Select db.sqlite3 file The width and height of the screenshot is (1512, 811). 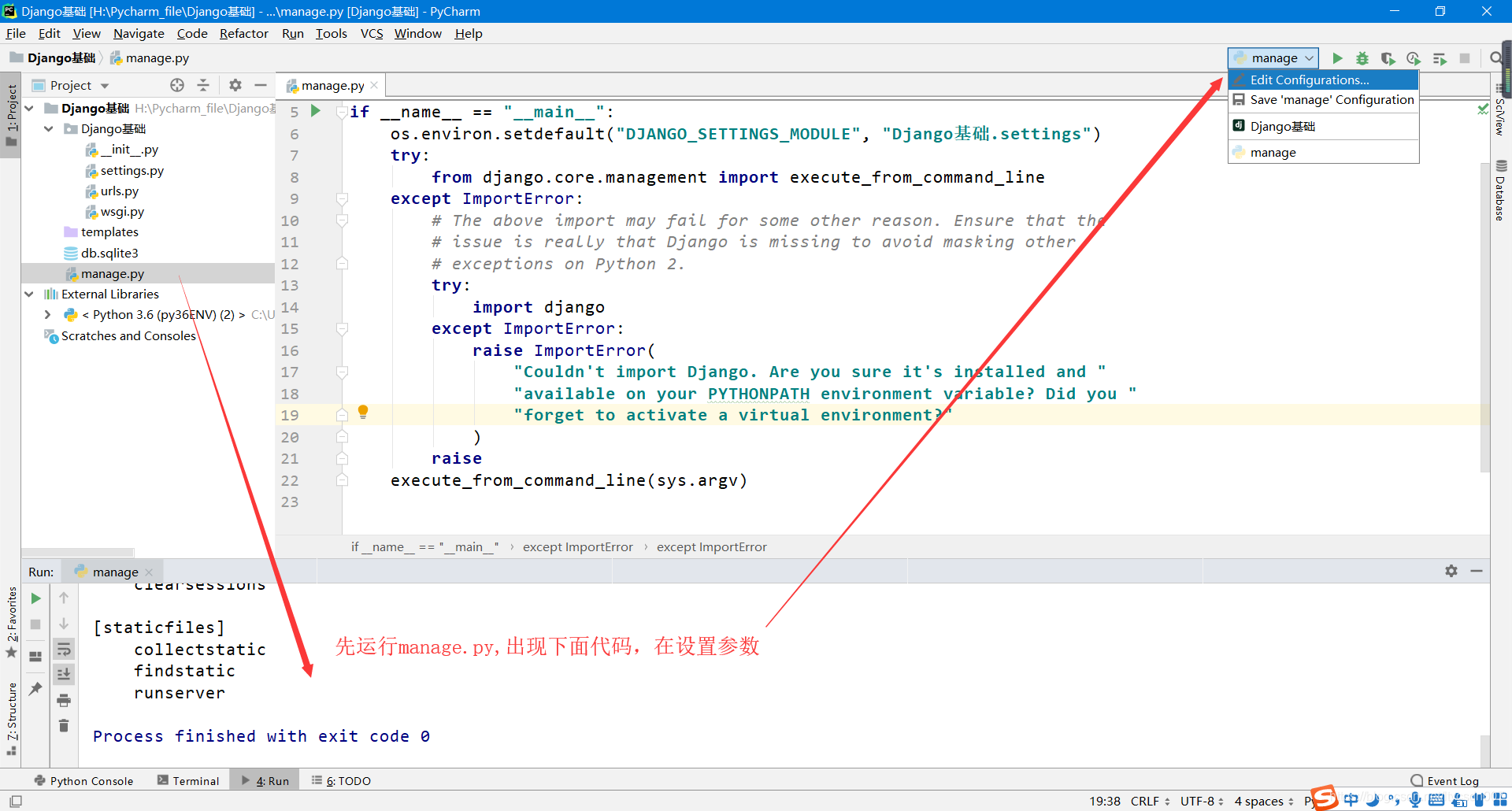coord(109,253)
